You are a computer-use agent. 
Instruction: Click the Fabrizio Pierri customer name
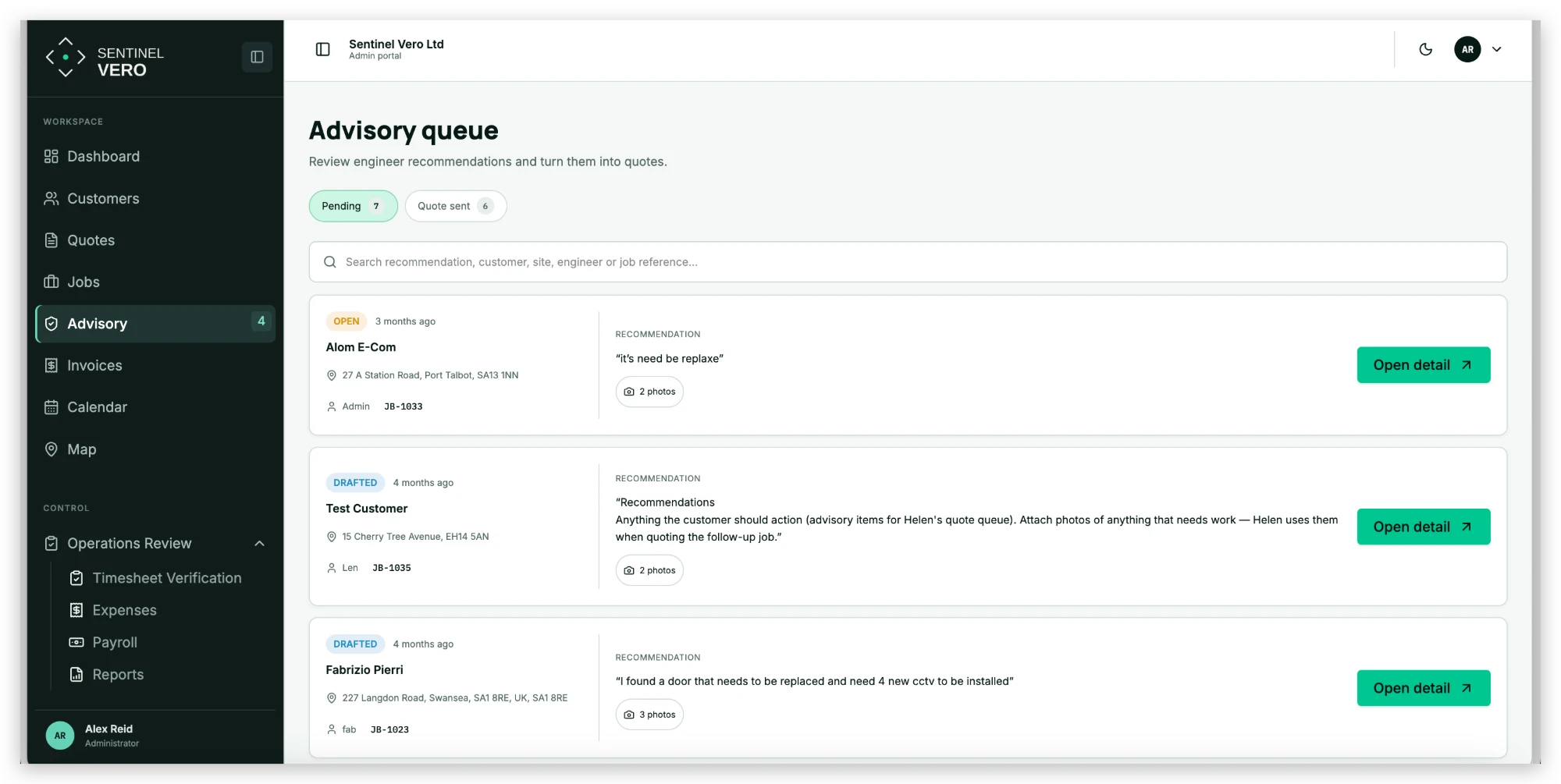[364, 670]
